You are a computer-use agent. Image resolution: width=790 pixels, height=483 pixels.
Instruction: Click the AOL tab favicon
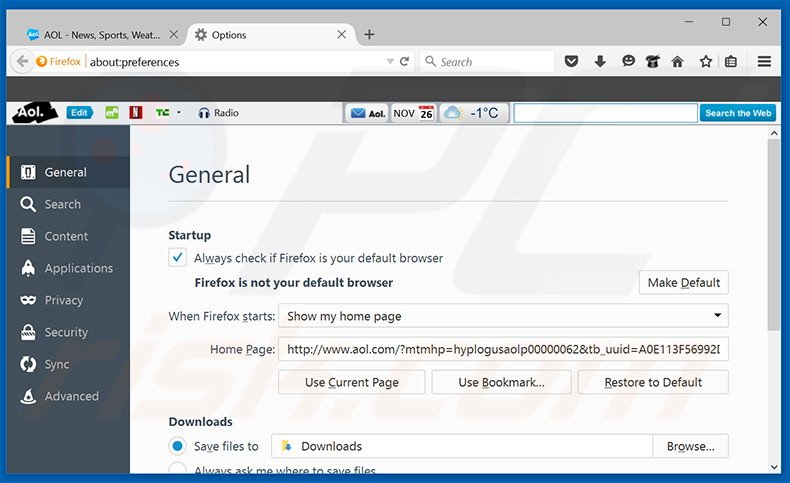click(x=33, y=35)
